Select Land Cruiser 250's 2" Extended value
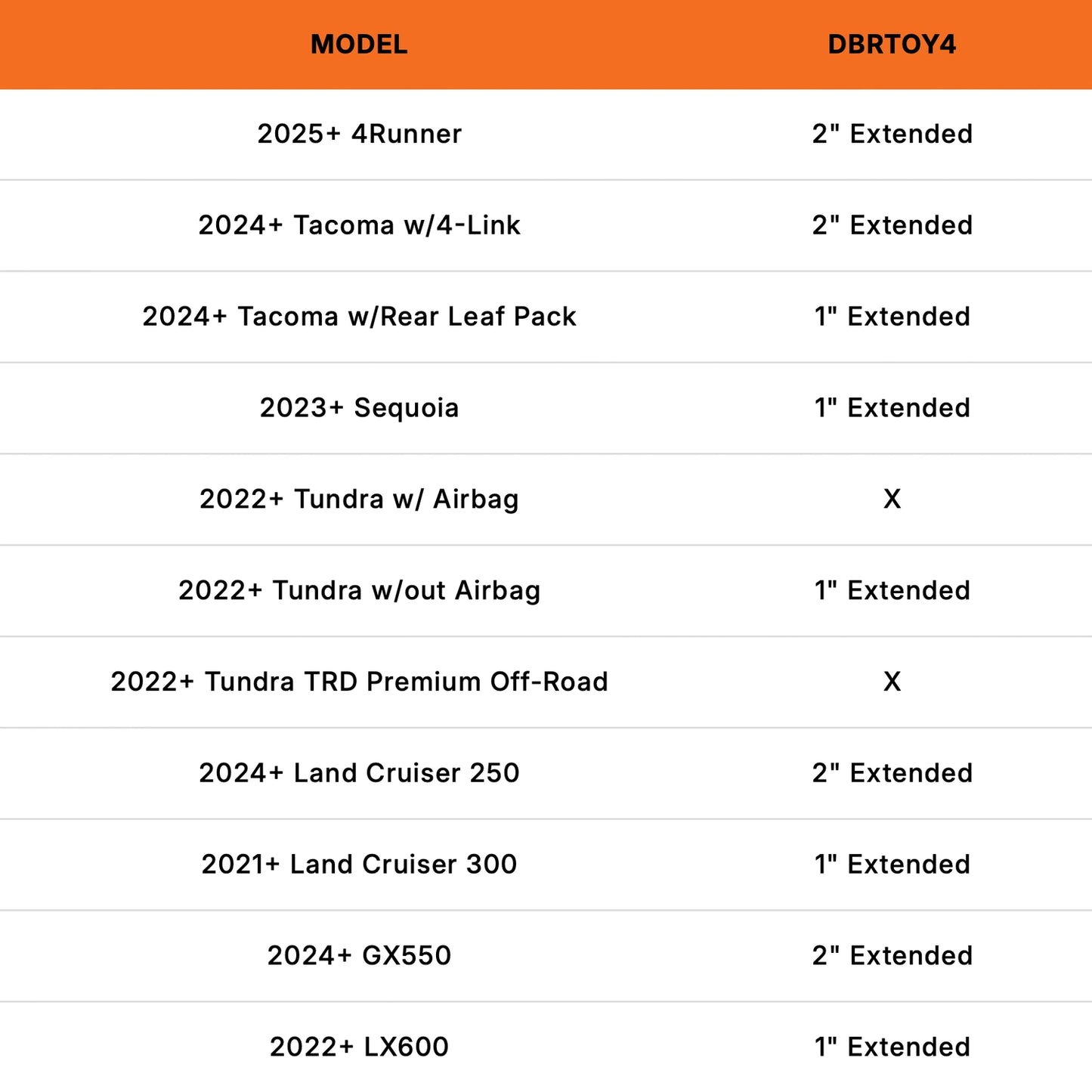The image size is (1092, 1092). point(892,773)
